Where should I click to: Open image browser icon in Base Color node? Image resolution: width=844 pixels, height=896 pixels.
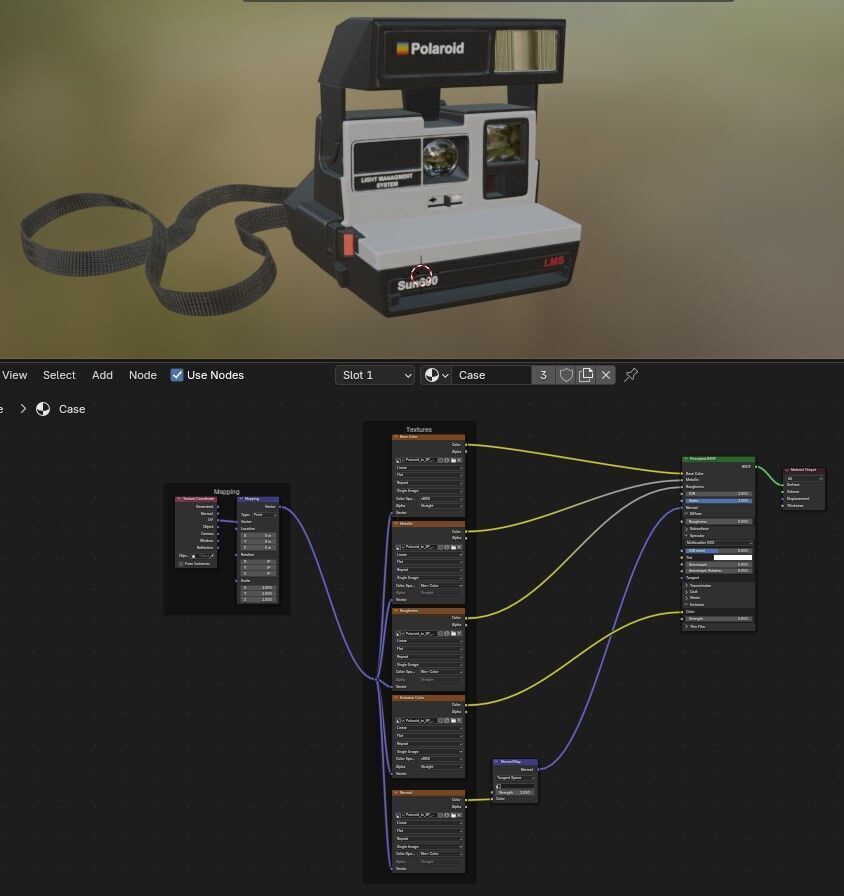pyautogui.click(x=398, y=460)
